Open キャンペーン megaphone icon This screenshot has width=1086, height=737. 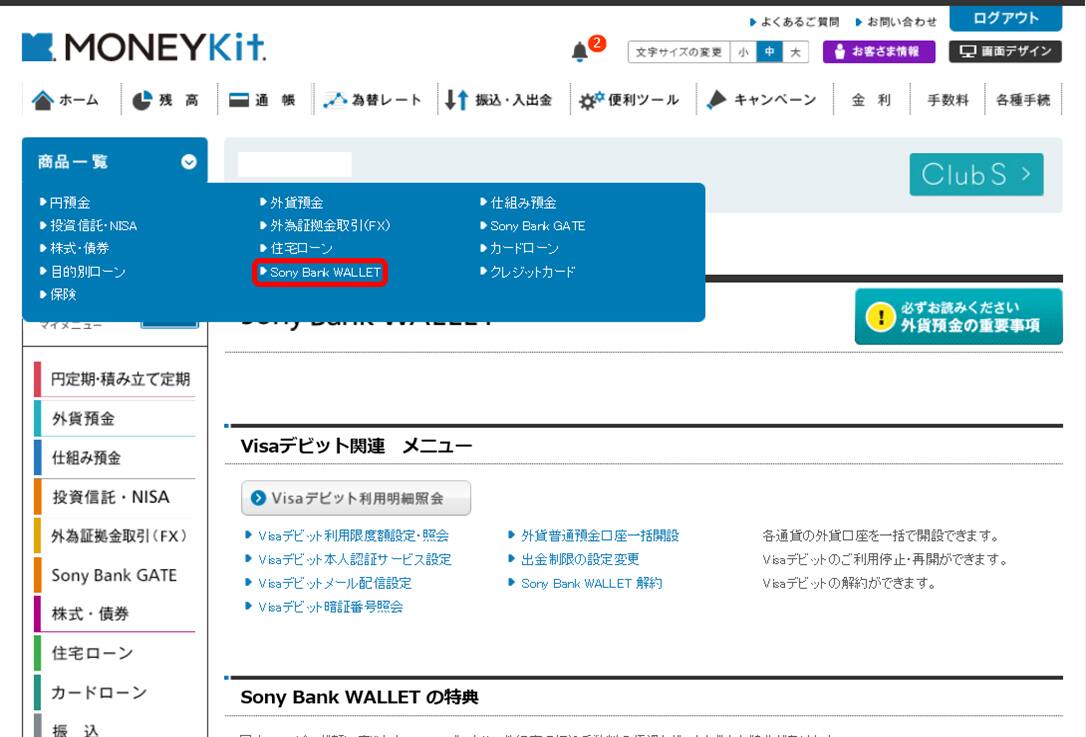coord(716,100)
